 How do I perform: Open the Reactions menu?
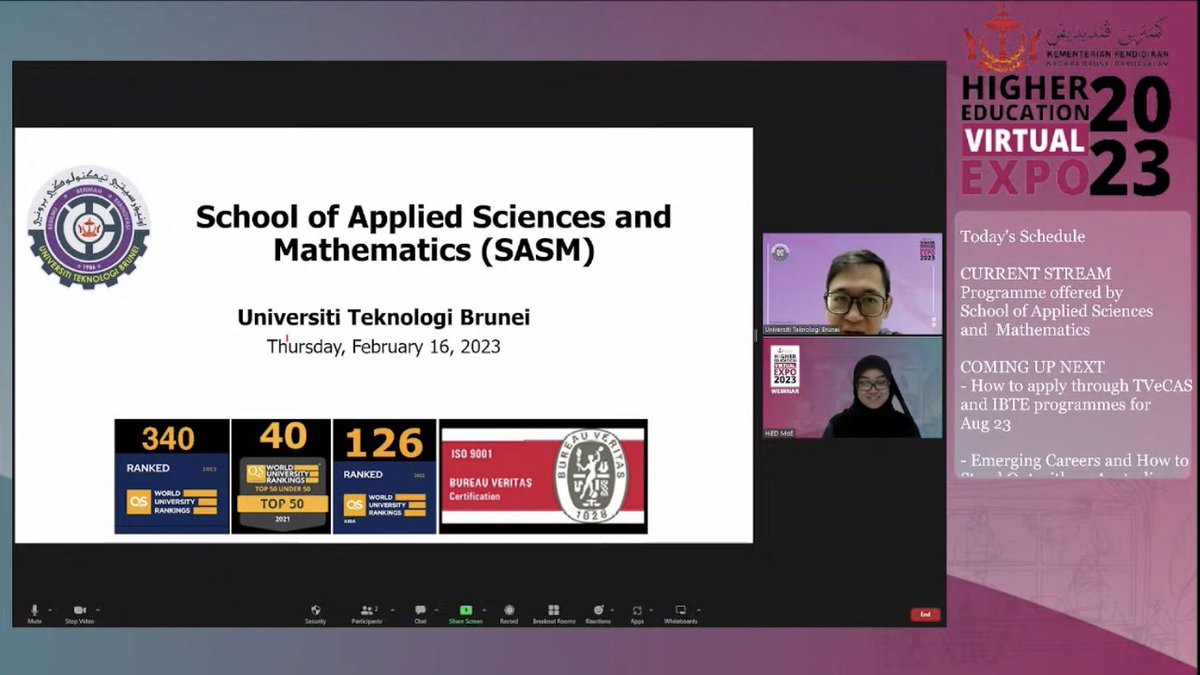click(x=598, y=613)
